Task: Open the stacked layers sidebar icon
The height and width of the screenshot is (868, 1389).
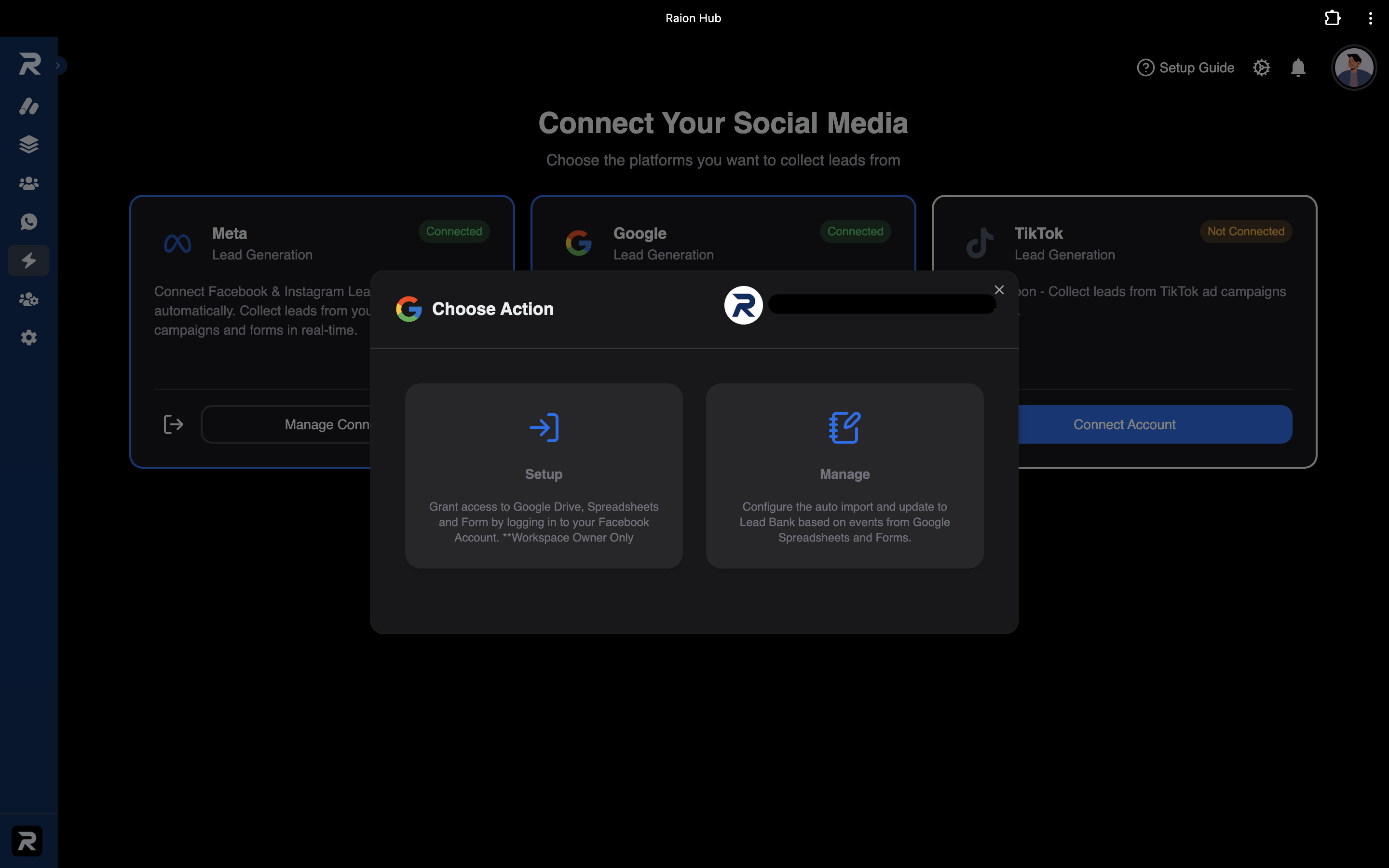Action: tap(29, 144)
